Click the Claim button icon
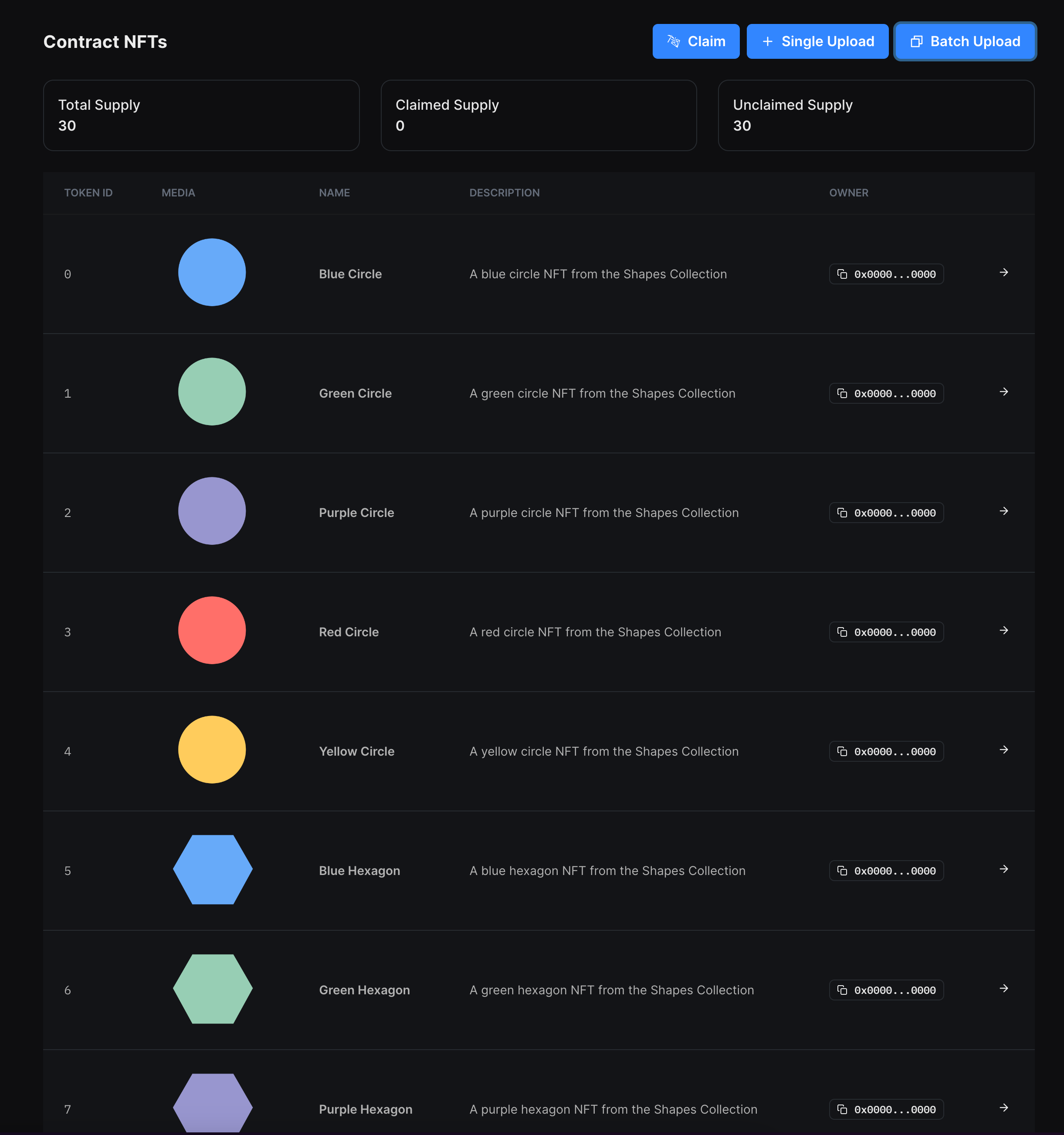Screen dimensions: 1064x1135 [675, 41]
